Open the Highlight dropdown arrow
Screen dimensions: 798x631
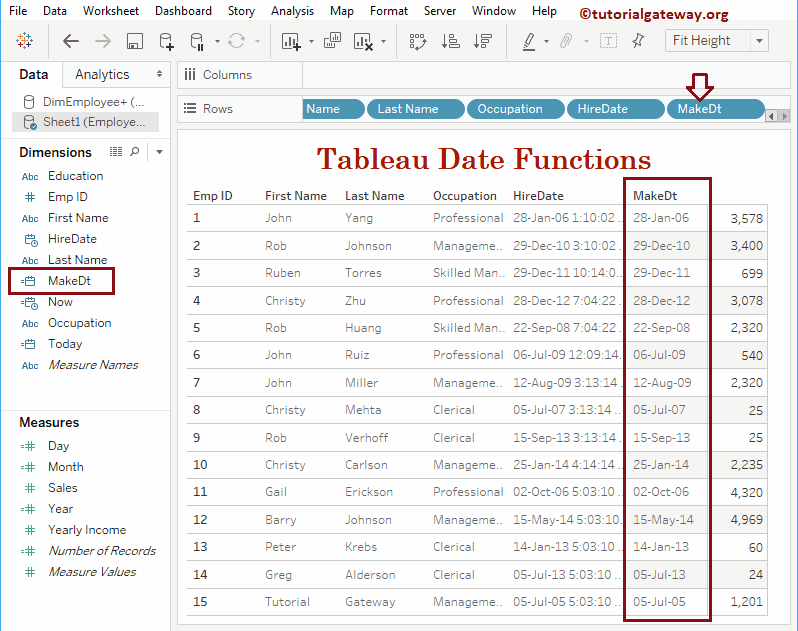click(x=547, y=41)
